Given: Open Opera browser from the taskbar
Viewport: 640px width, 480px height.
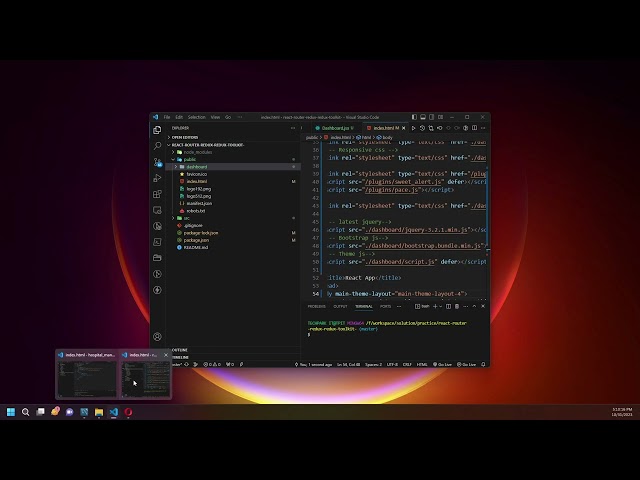Looking at the screenshot, I should point(128,412).
